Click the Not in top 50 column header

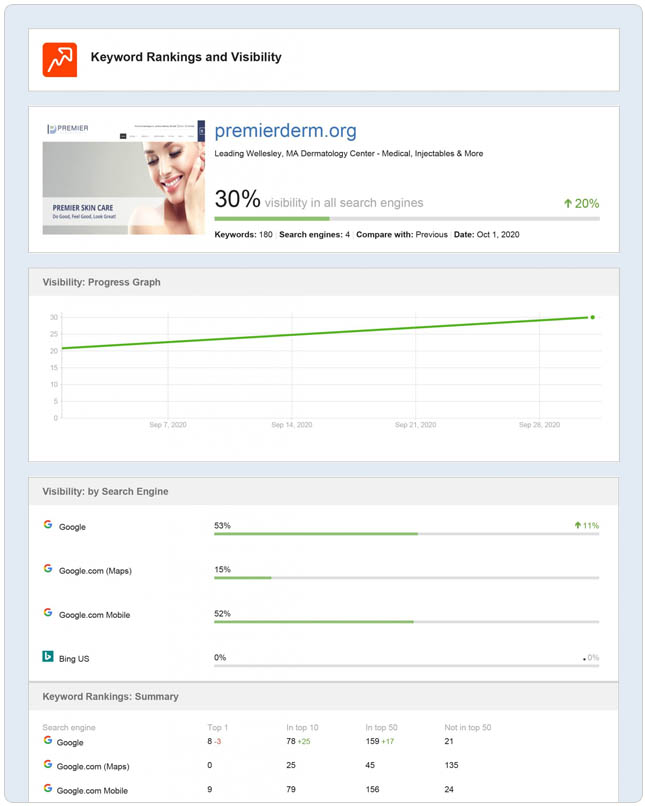click(x=468, y=727)
